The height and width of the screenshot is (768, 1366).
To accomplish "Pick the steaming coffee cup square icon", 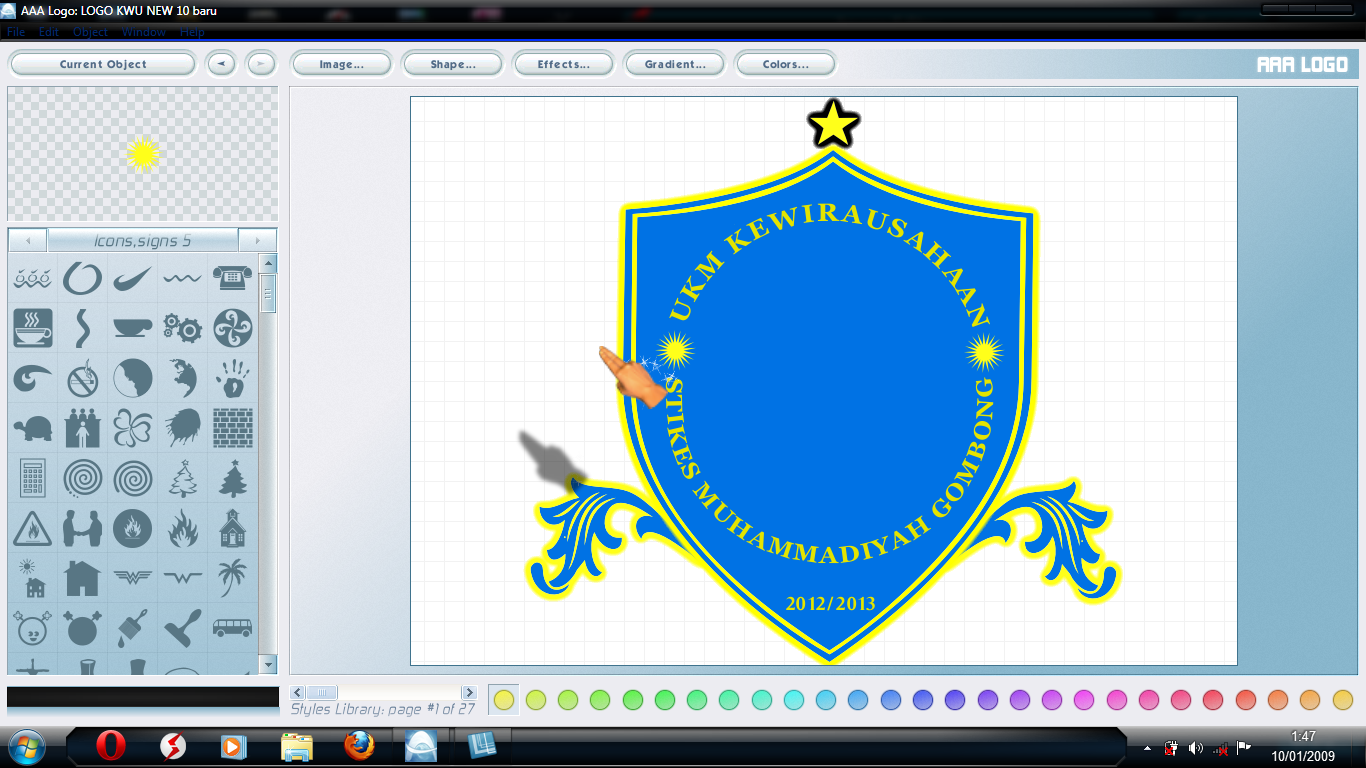I will coord(33,328).
